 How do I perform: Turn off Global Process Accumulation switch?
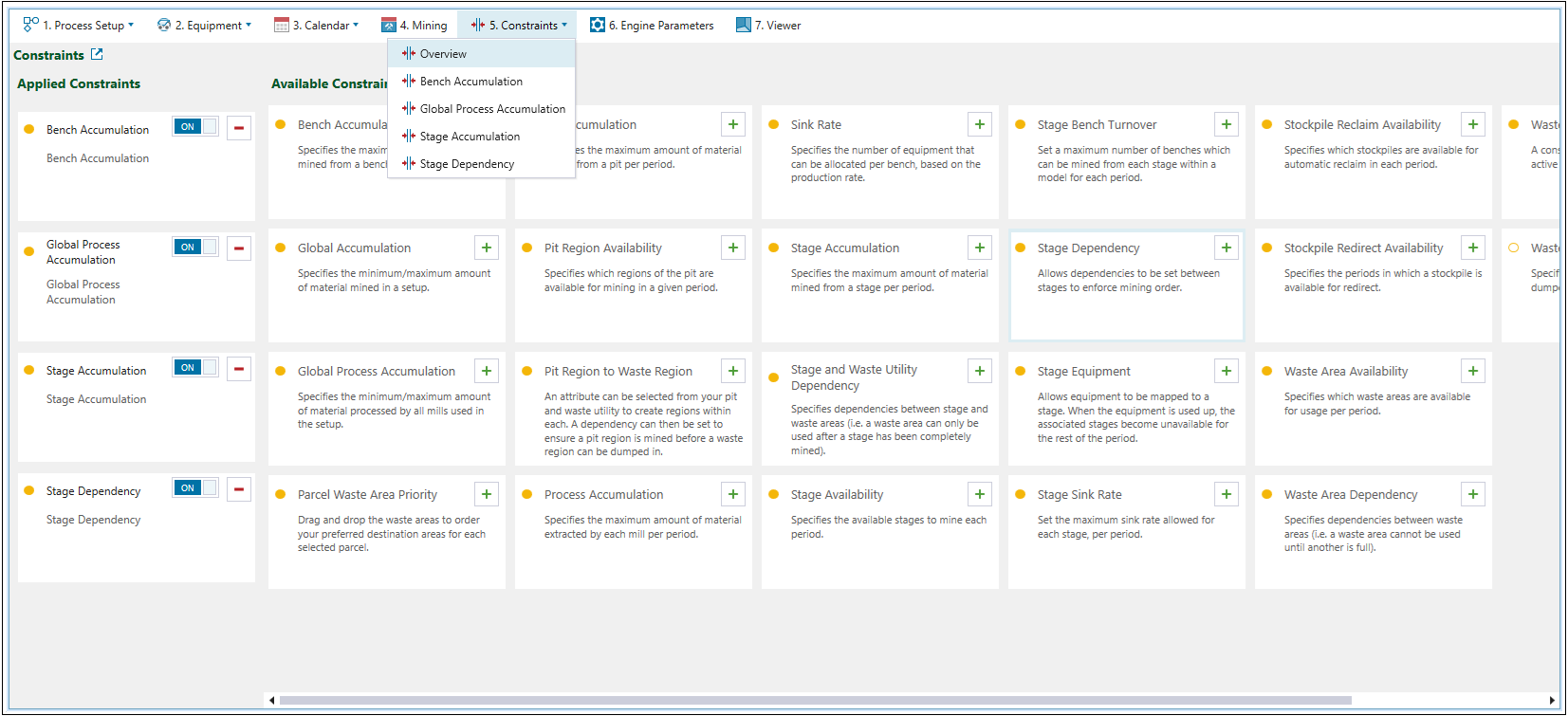click(195, 248)
